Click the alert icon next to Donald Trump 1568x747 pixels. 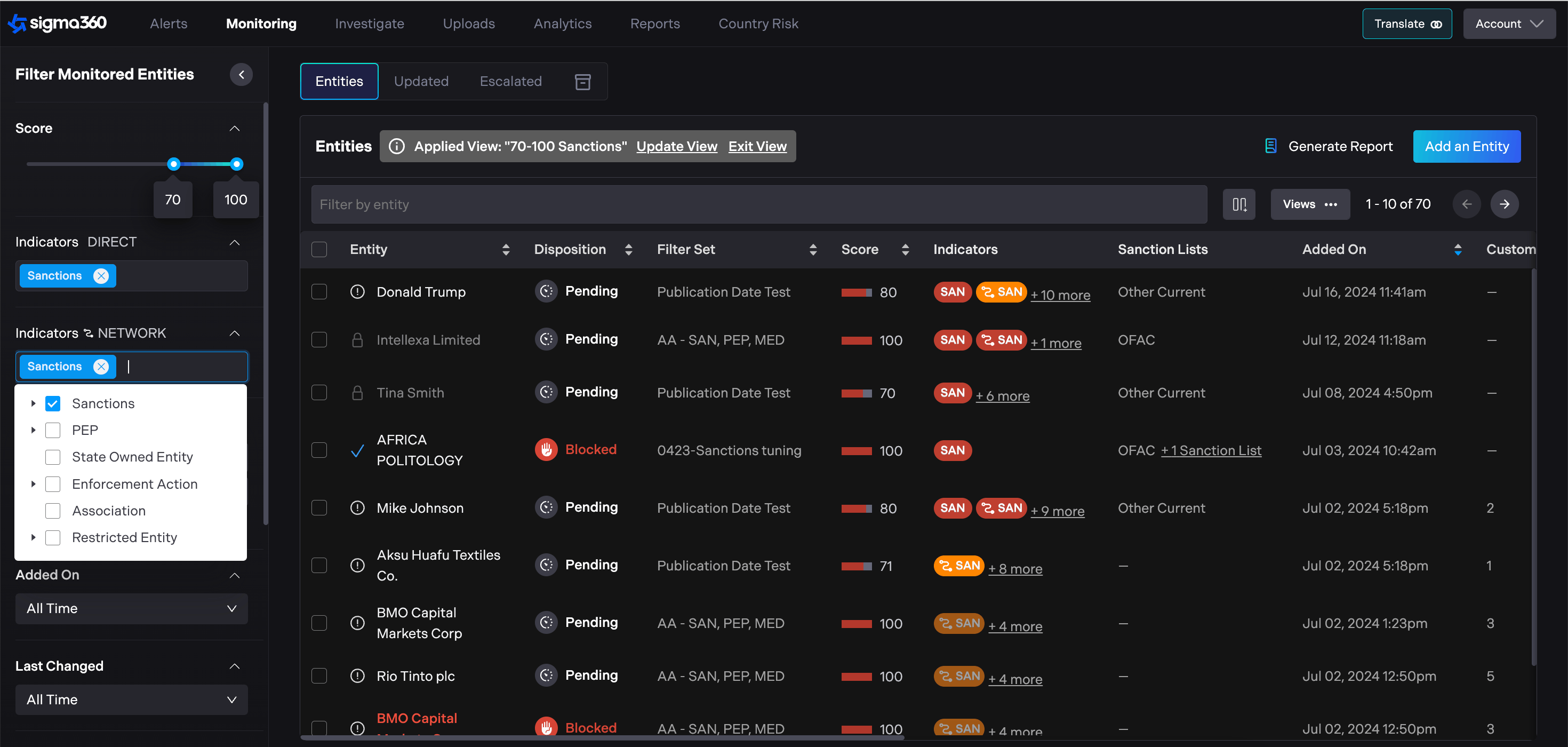(x=357, y=292)
